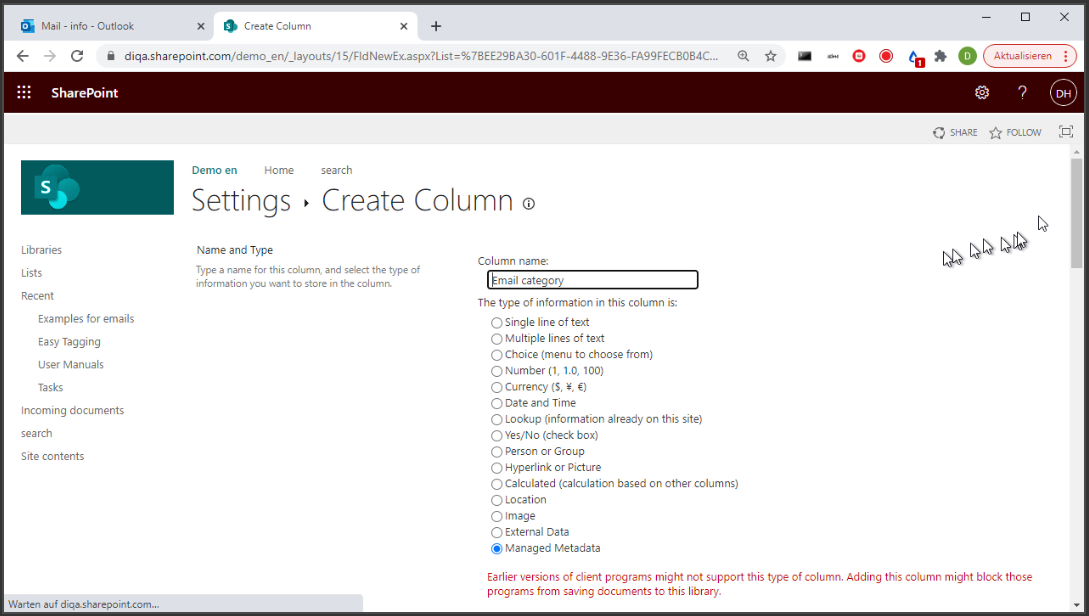The image size is (1089, 616).
Task: Click the SharePoint site logo
Action: point(97,187)
